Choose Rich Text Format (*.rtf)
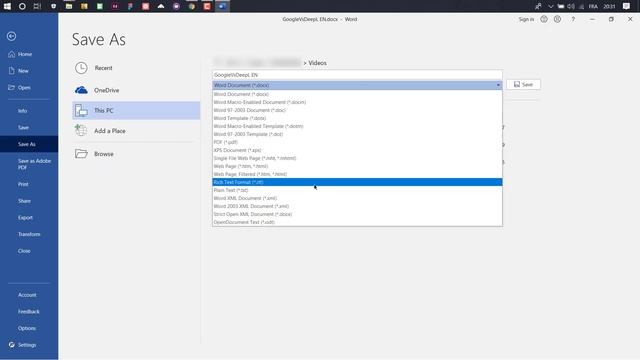640x360 pixels. (358, 182)
